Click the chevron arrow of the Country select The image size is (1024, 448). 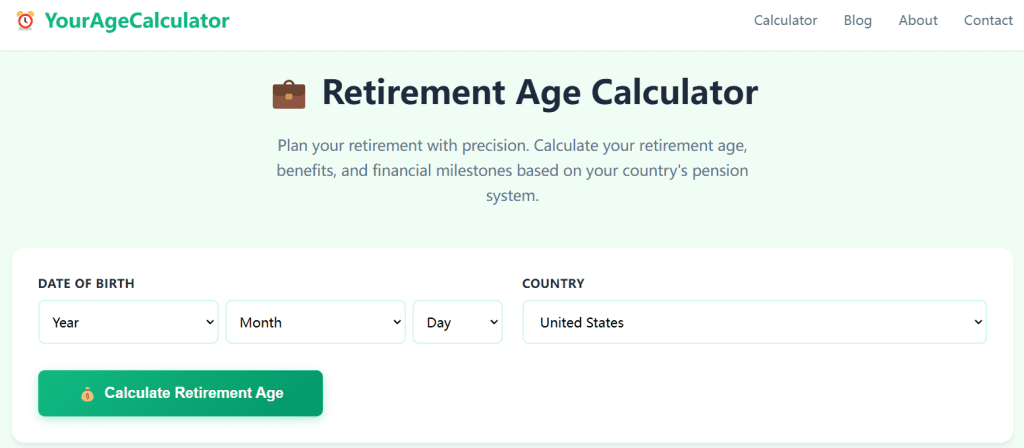tap(977, 322)
